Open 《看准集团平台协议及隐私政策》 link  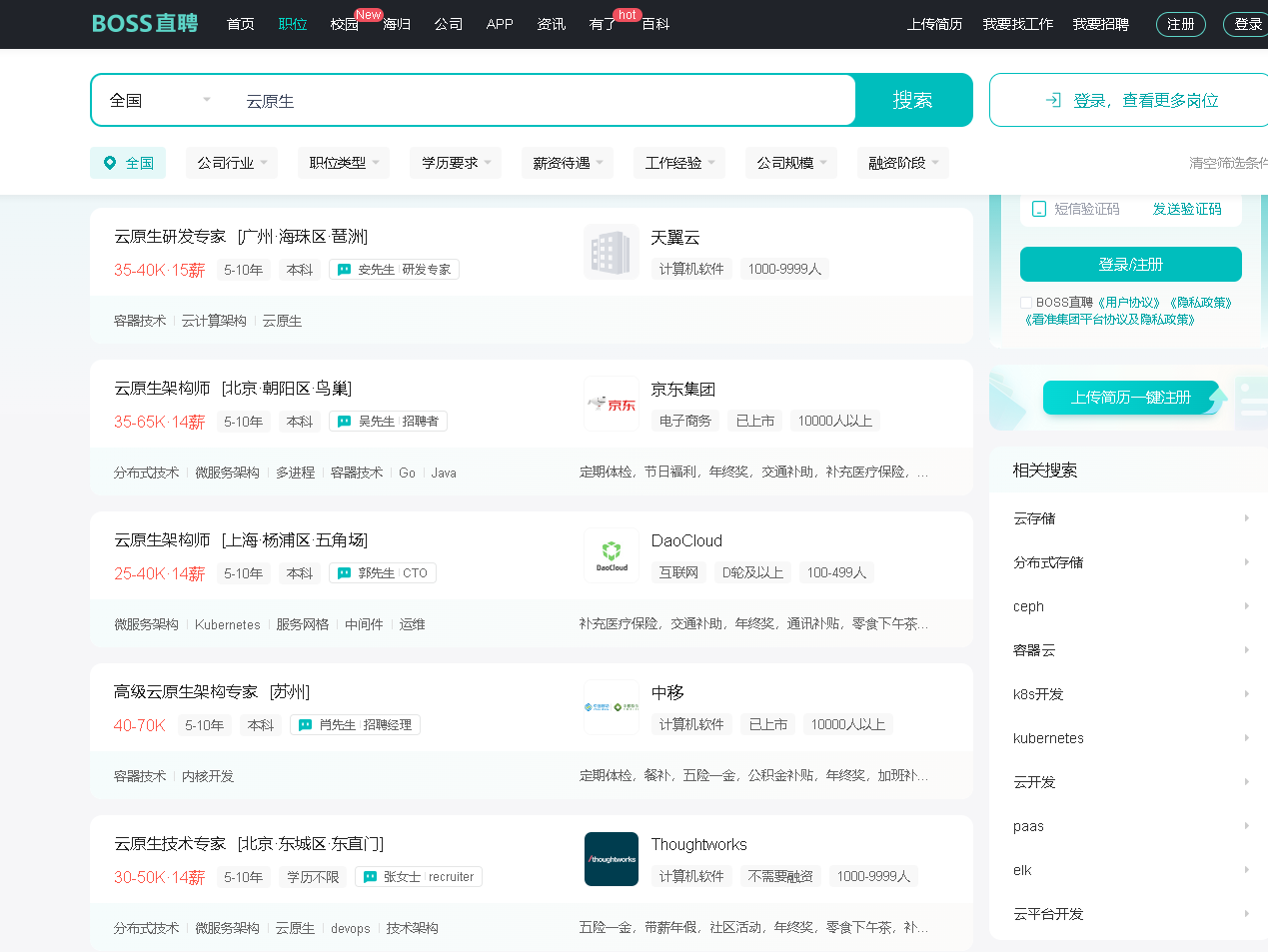(1110, 320)
